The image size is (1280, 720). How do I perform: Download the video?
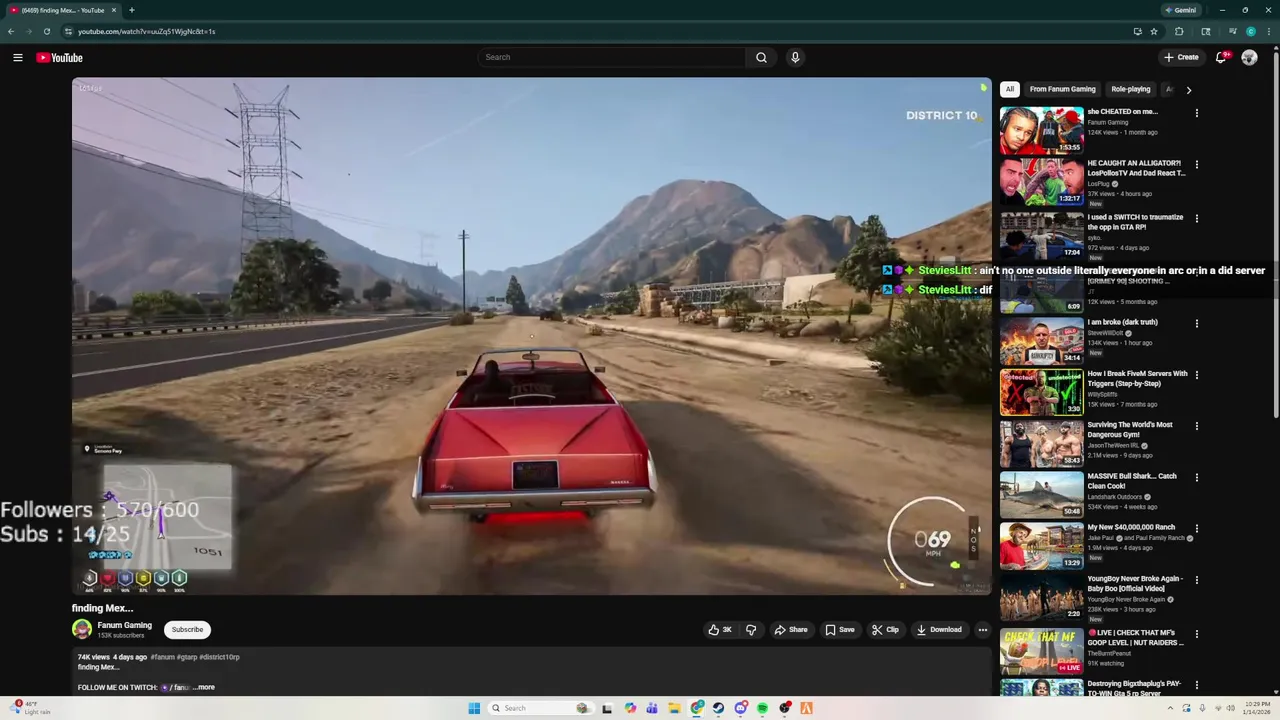coord(939,630)
